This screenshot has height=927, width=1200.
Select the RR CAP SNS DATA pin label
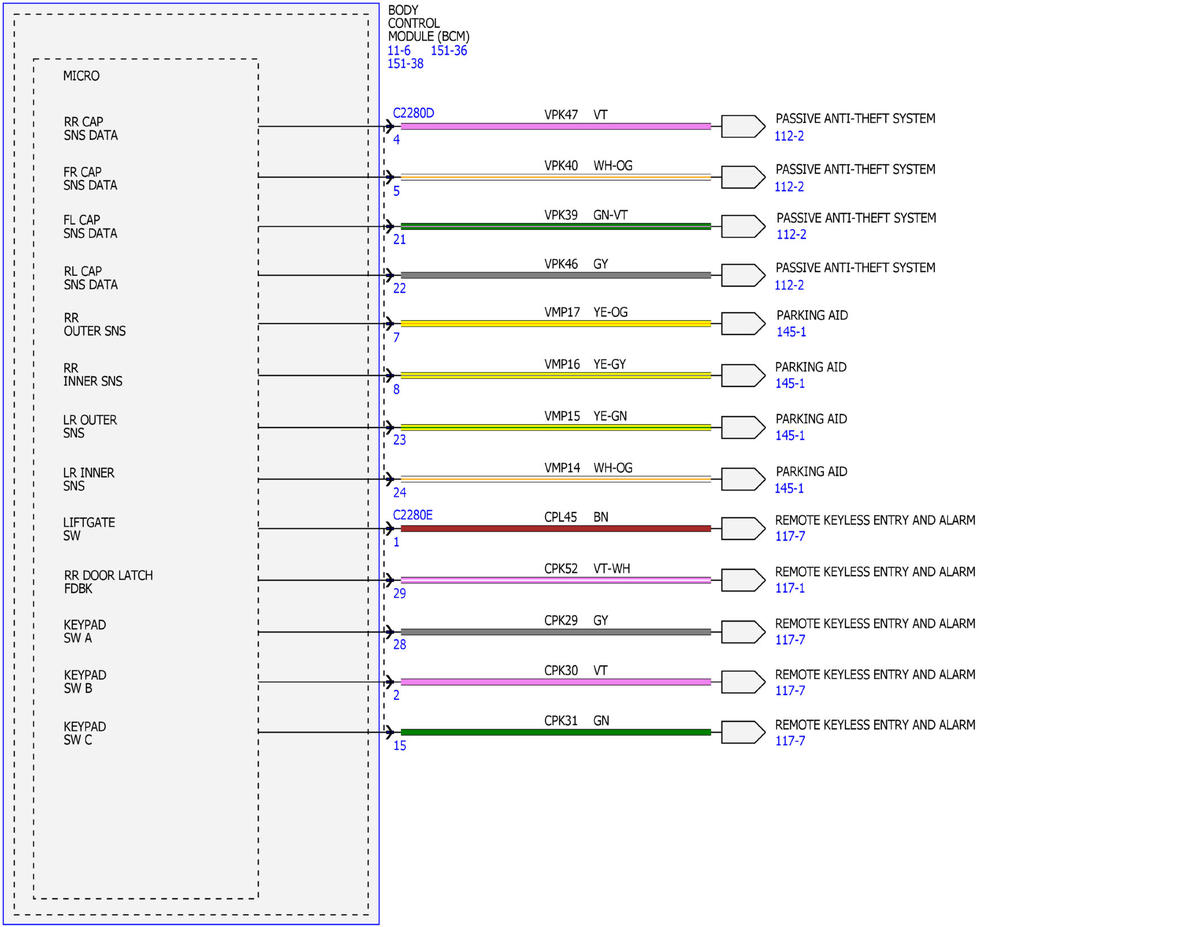[x=90, y=128]
